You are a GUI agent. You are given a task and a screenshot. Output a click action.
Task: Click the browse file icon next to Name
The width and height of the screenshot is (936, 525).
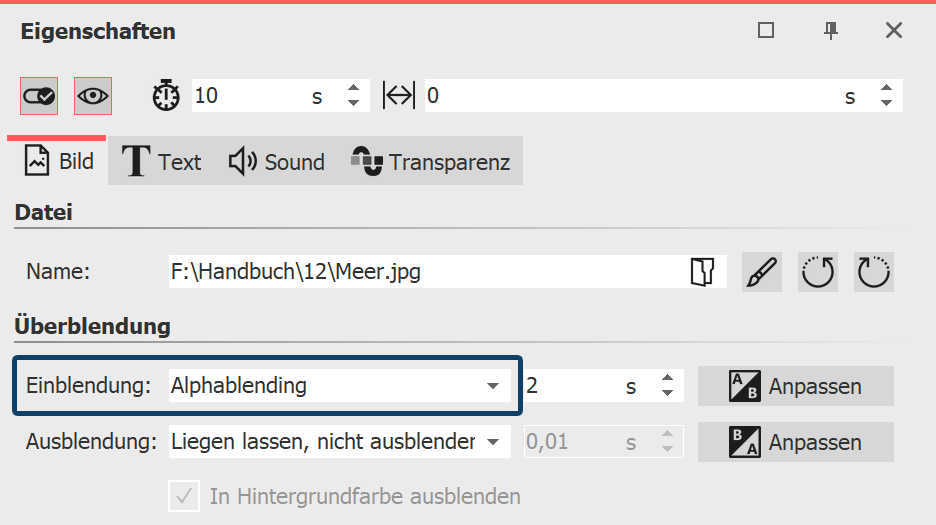coord(703,272)
